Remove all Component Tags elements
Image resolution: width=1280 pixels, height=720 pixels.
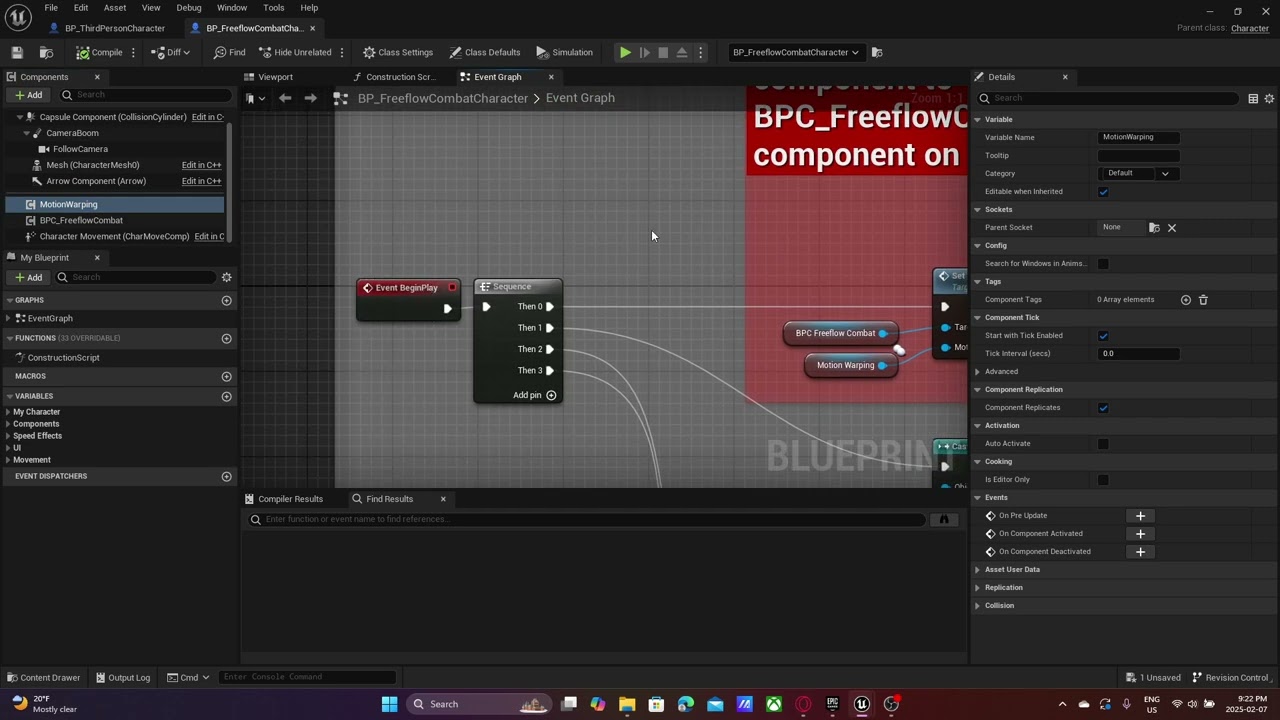[x=1203, y=299]
